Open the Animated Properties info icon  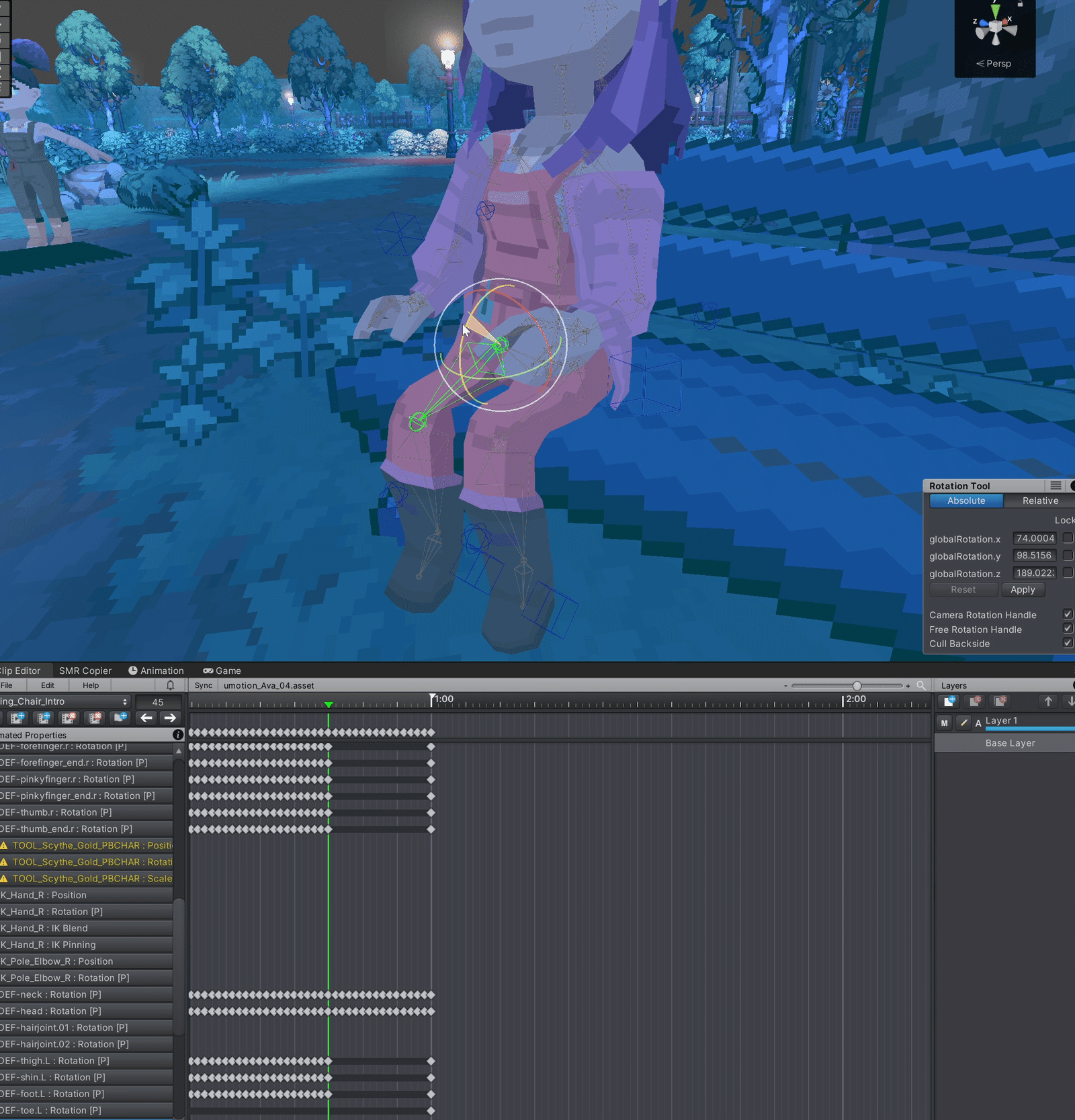pos(178,735)
